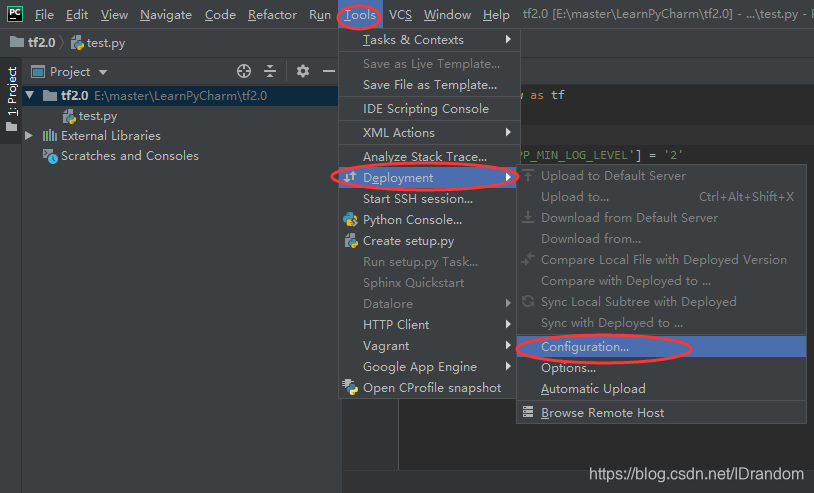Choose Analyze Stack Trace
The width and height of the screenshot is (814, 493).
tap(429, 156)
